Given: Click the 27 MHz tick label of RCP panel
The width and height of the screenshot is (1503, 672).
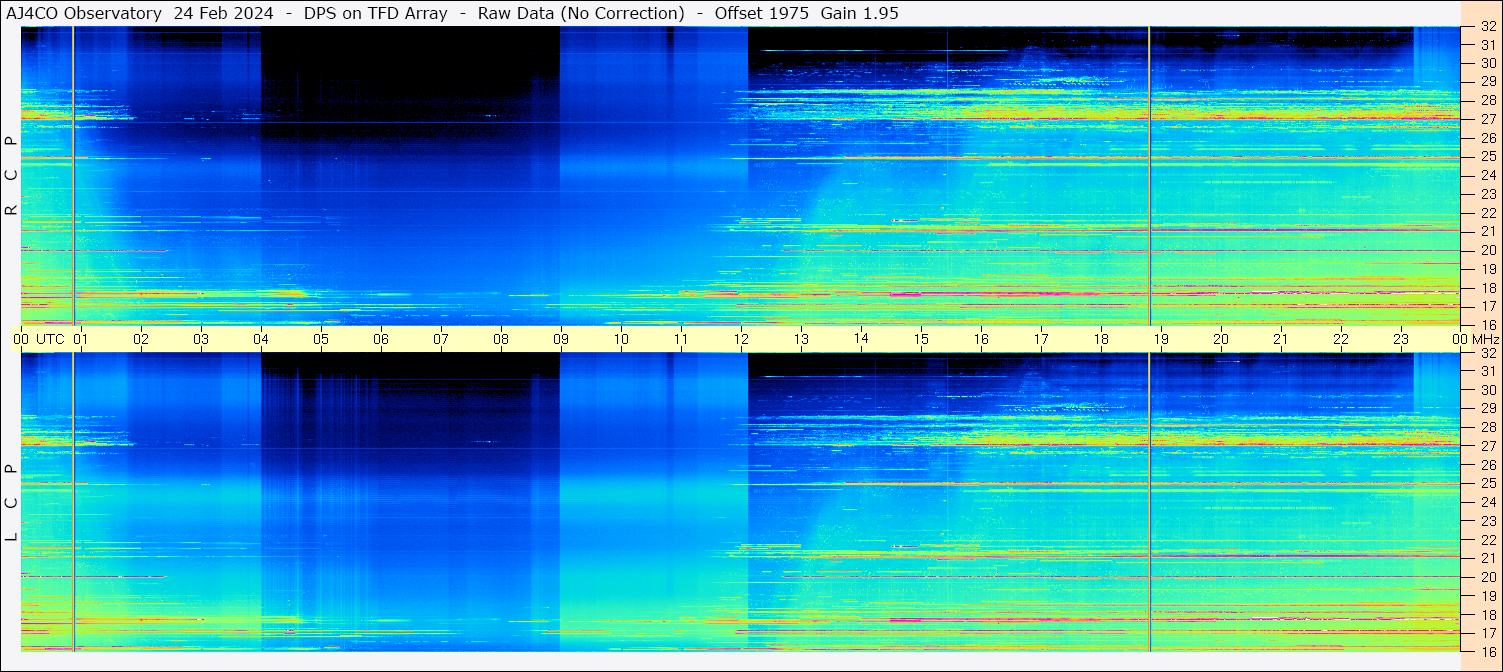Looking at the screenshot, I should 1488,119.
